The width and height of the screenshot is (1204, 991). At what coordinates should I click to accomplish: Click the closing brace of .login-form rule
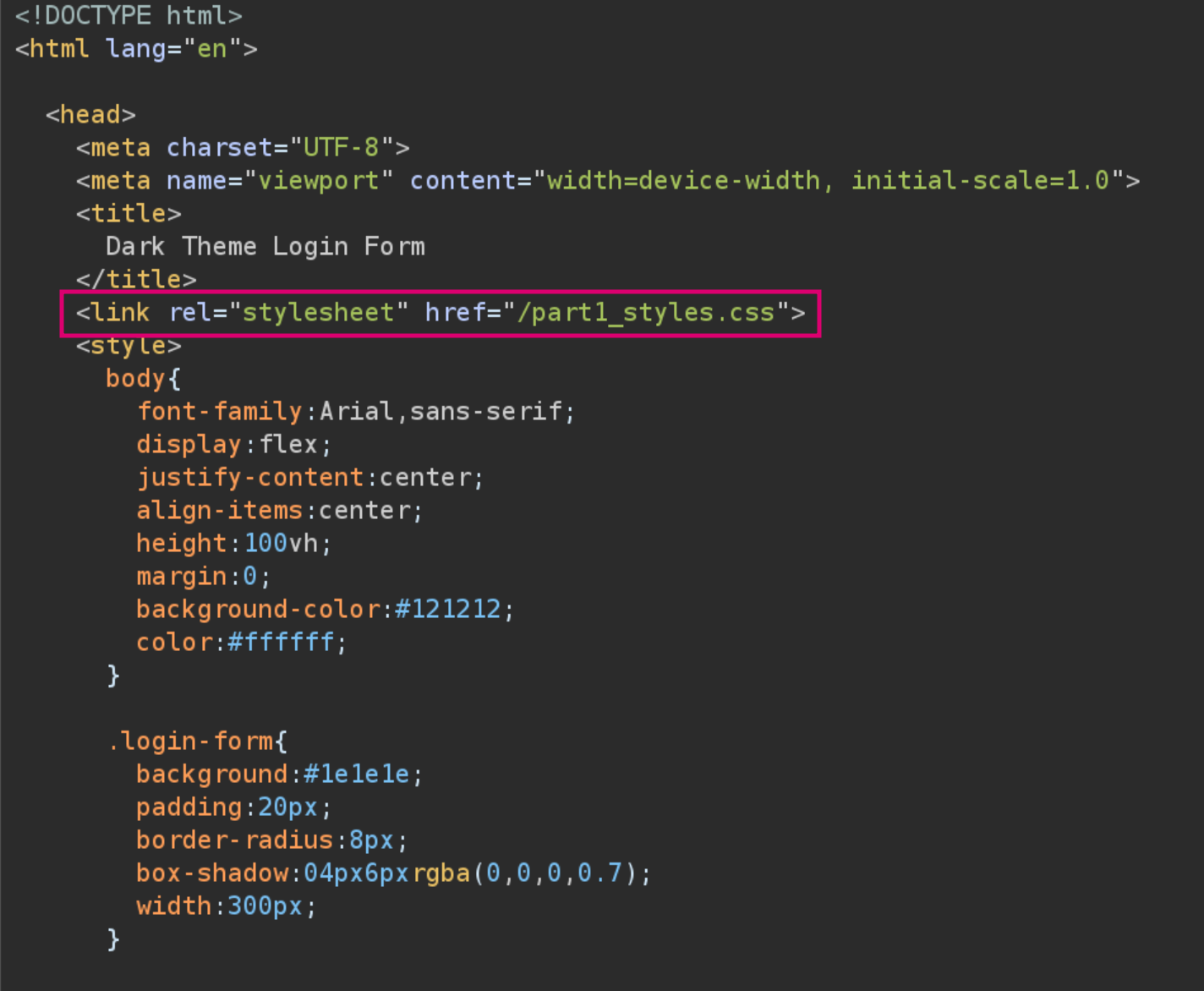pyautogui.click(x=113, y=939)
